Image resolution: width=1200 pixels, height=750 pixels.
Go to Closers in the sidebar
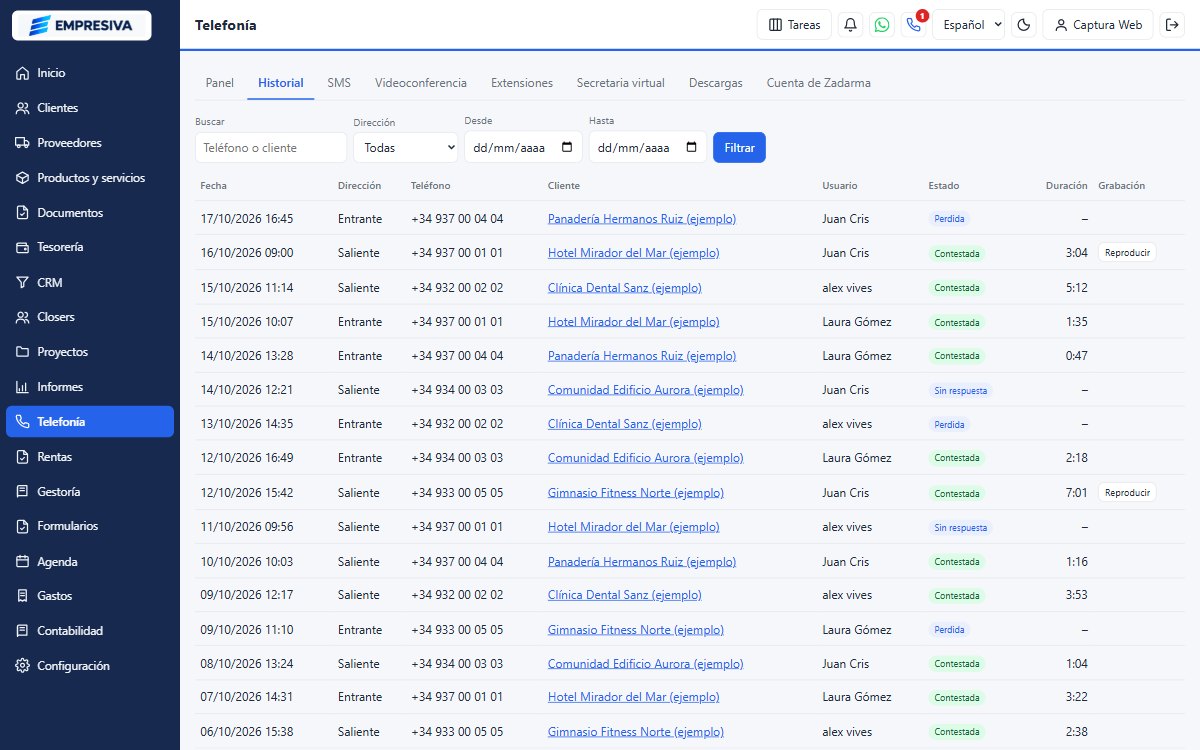point(90,317)
